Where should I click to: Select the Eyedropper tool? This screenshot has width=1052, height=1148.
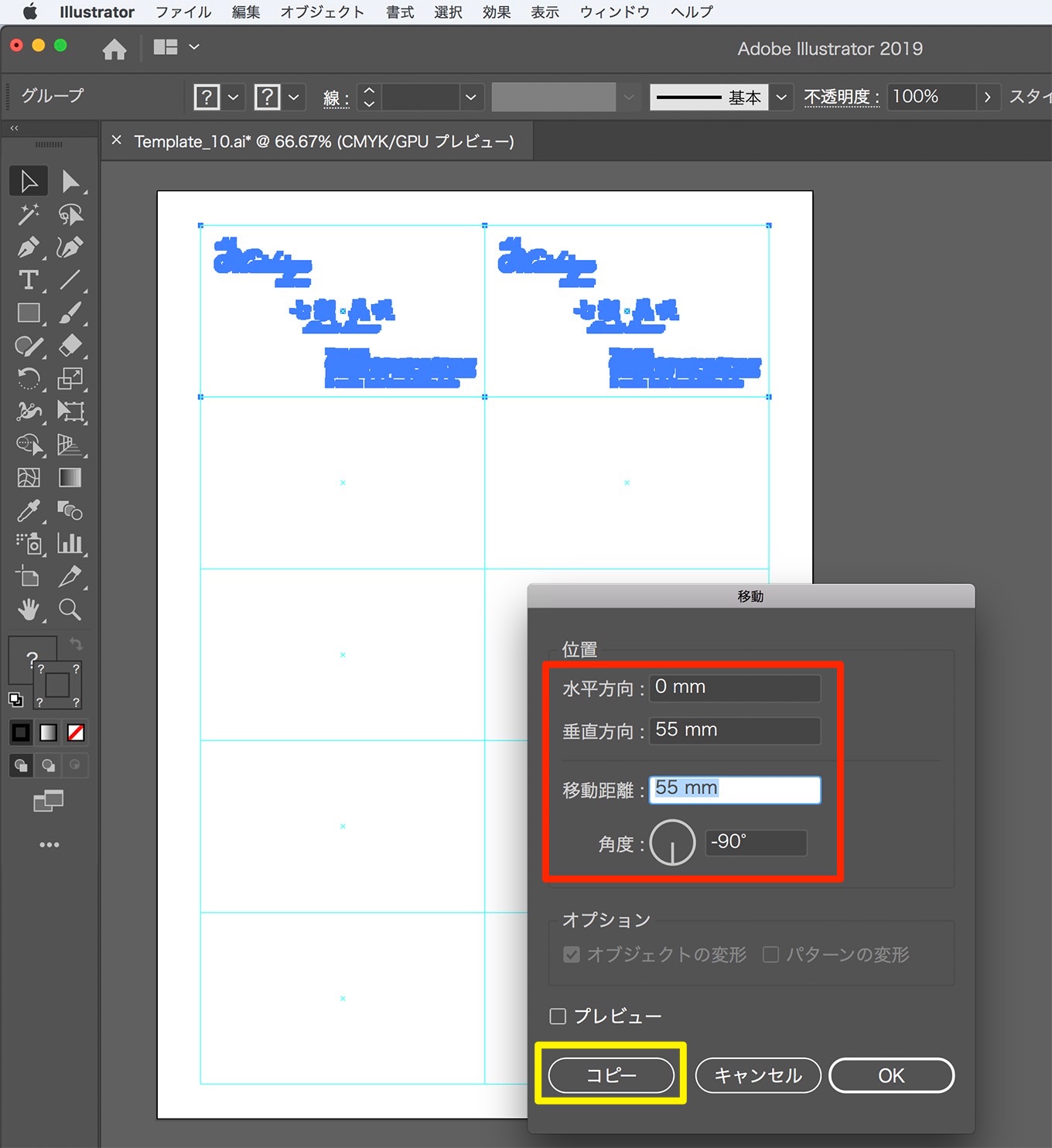click(x=29, y=511)
